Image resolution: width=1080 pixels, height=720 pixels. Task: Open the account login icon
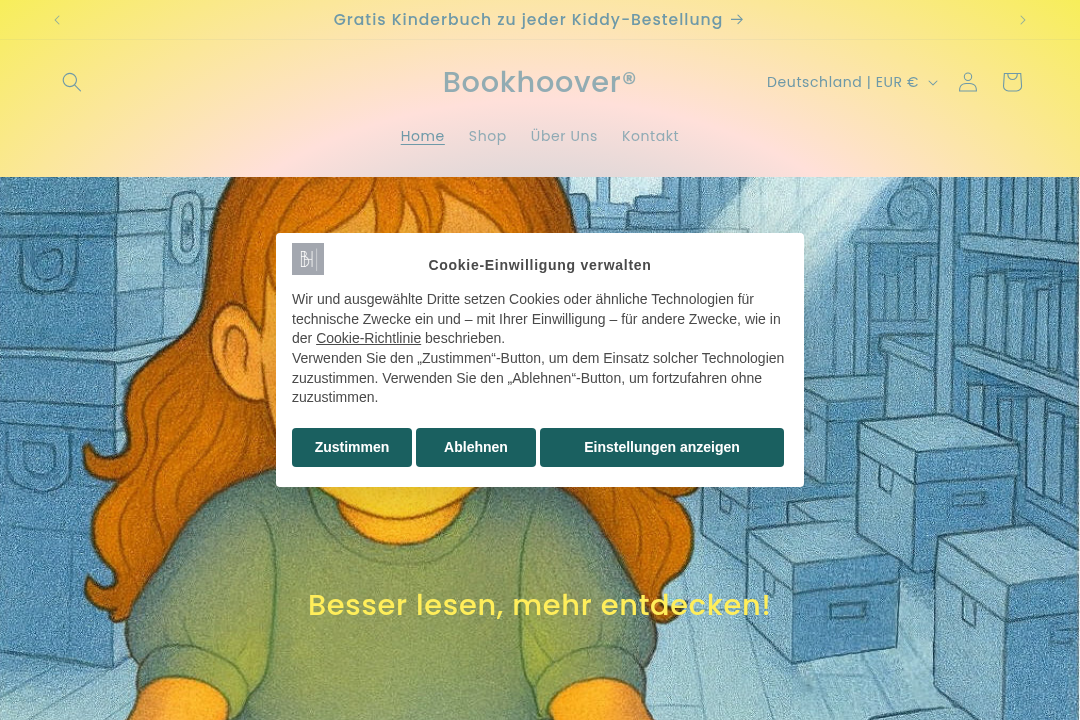click(x=968, y=82)
